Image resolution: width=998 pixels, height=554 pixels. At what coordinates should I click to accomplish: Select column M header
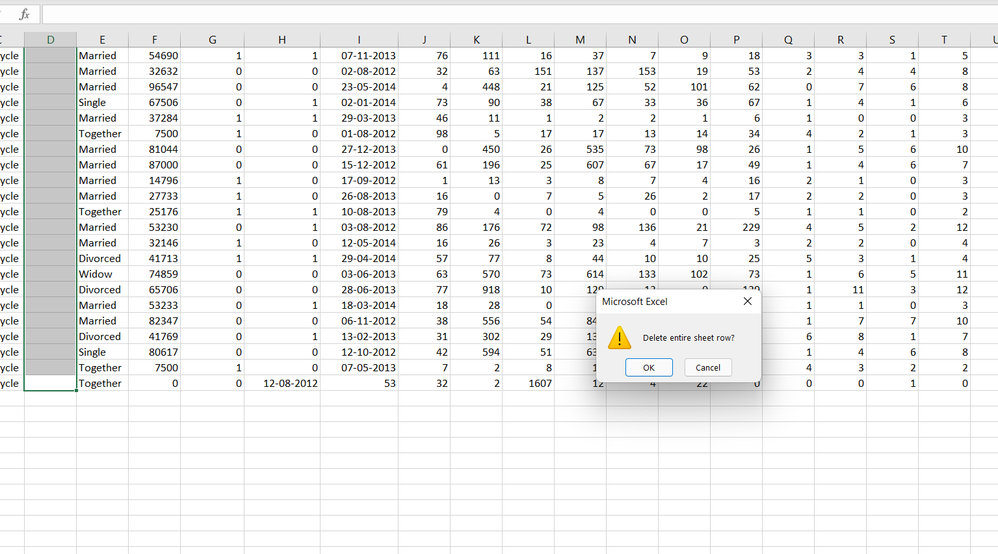(580, 39)
